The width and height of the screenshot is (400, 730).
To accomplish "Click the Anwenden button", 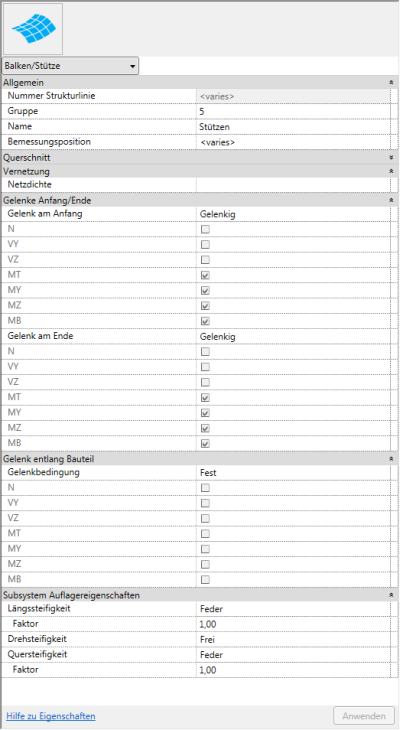I will tap(364, 716).
